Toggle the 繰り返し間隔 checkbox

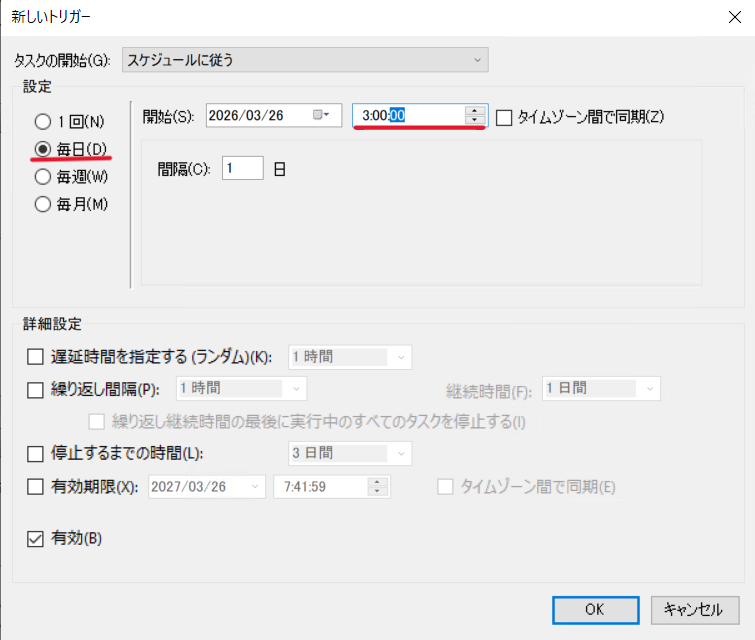tap(36, 389)
